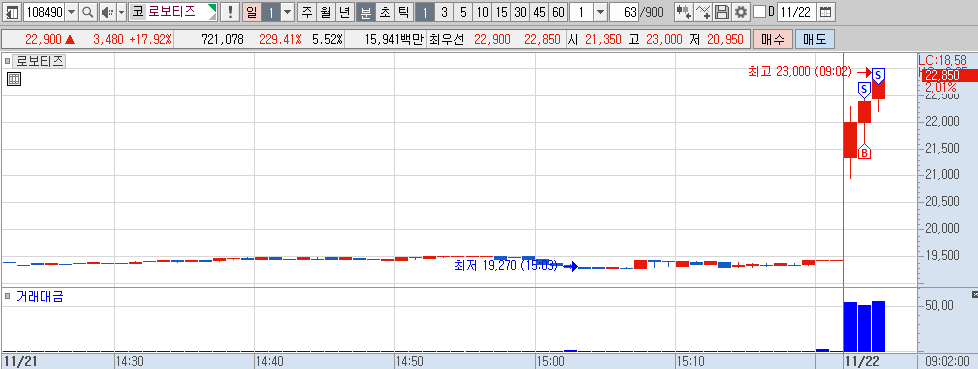Save the chart with the floppy disk icon
978x369 pixels.
[x=722, y=12]
